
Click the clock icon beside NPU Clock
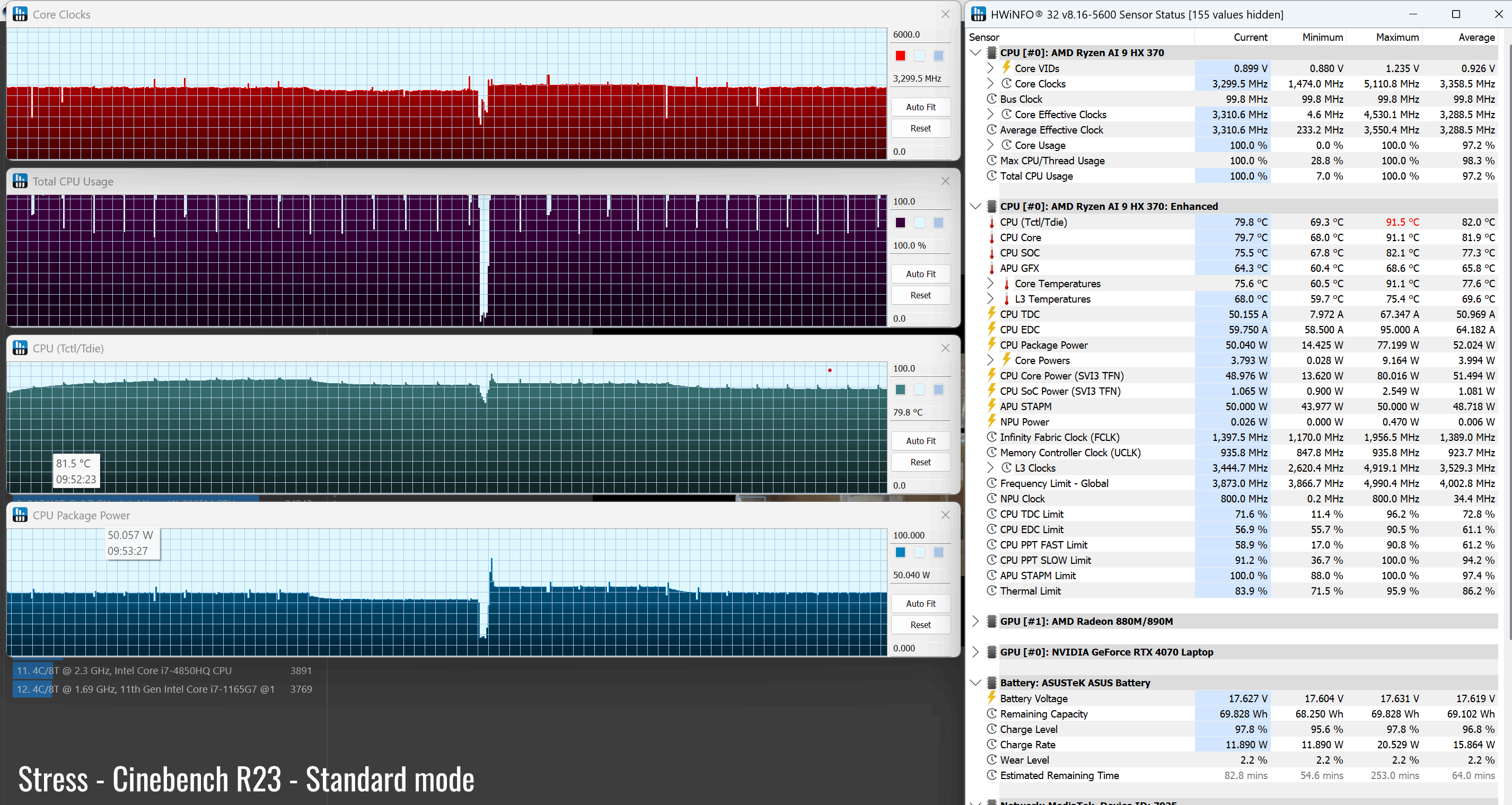(x=992, y=498)
